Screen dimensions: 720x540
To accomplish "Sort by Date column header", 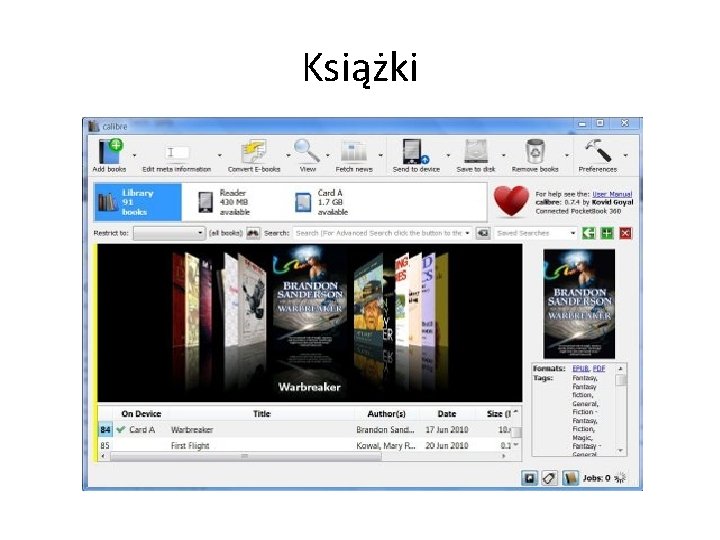I will point(446,414).
